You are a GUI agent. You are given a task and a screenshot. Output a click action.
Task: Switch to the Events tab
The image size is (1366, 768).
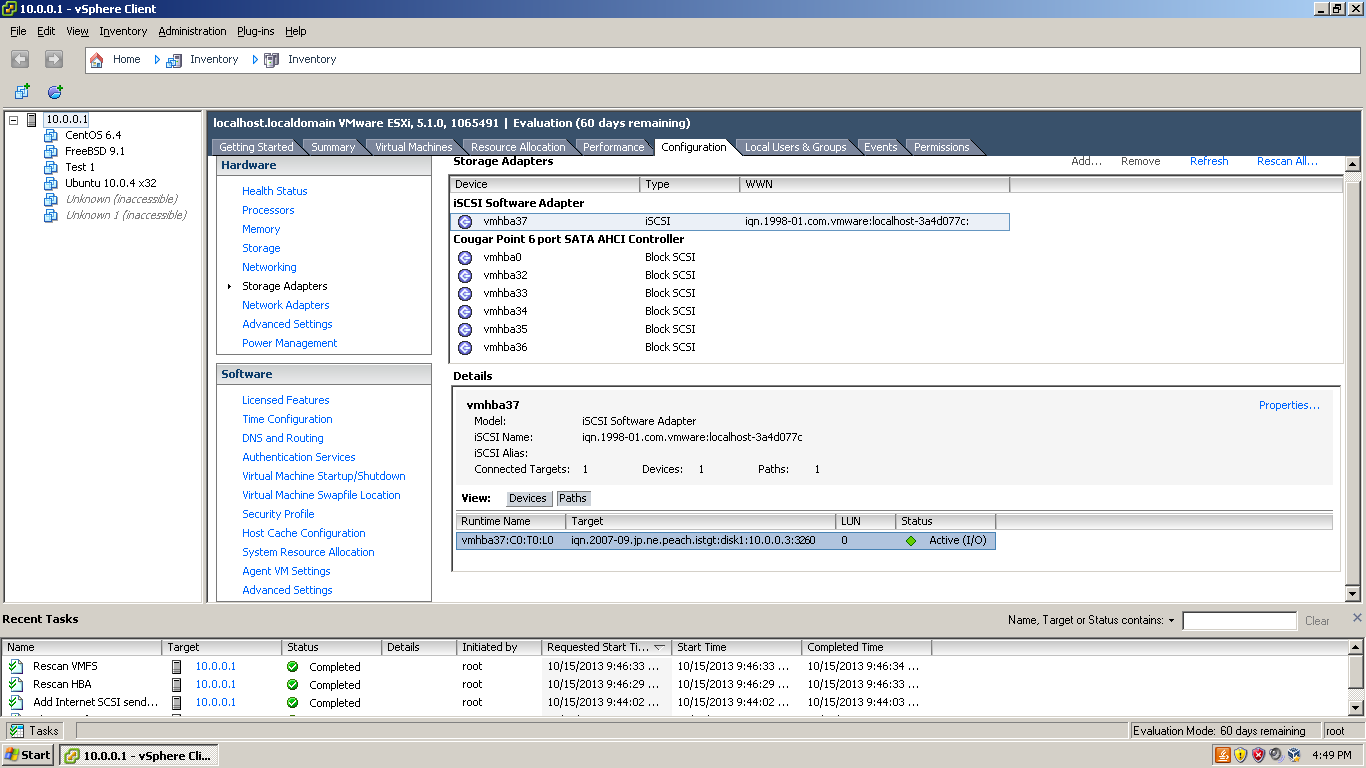point(881,147)
